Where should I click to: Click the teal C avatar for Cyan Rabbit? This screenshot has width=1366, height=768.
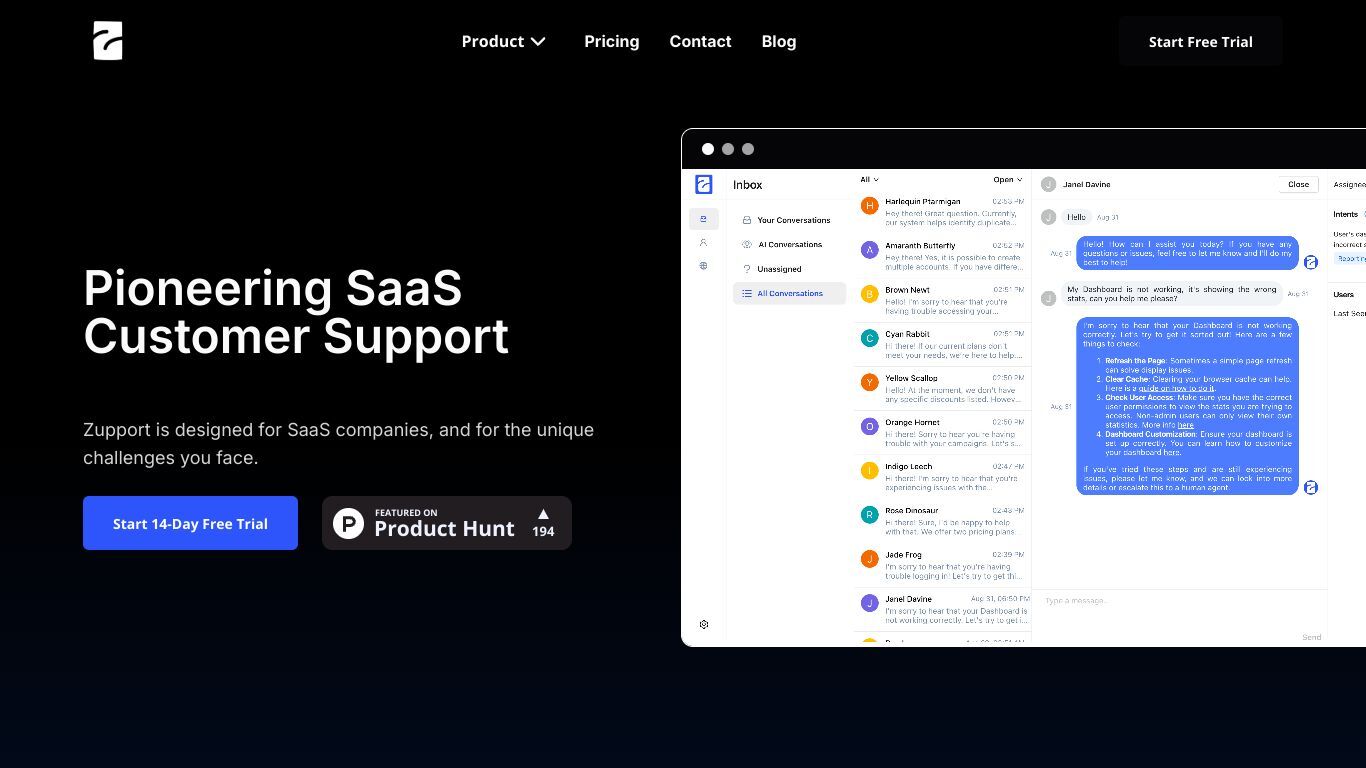tap(869, 338)
